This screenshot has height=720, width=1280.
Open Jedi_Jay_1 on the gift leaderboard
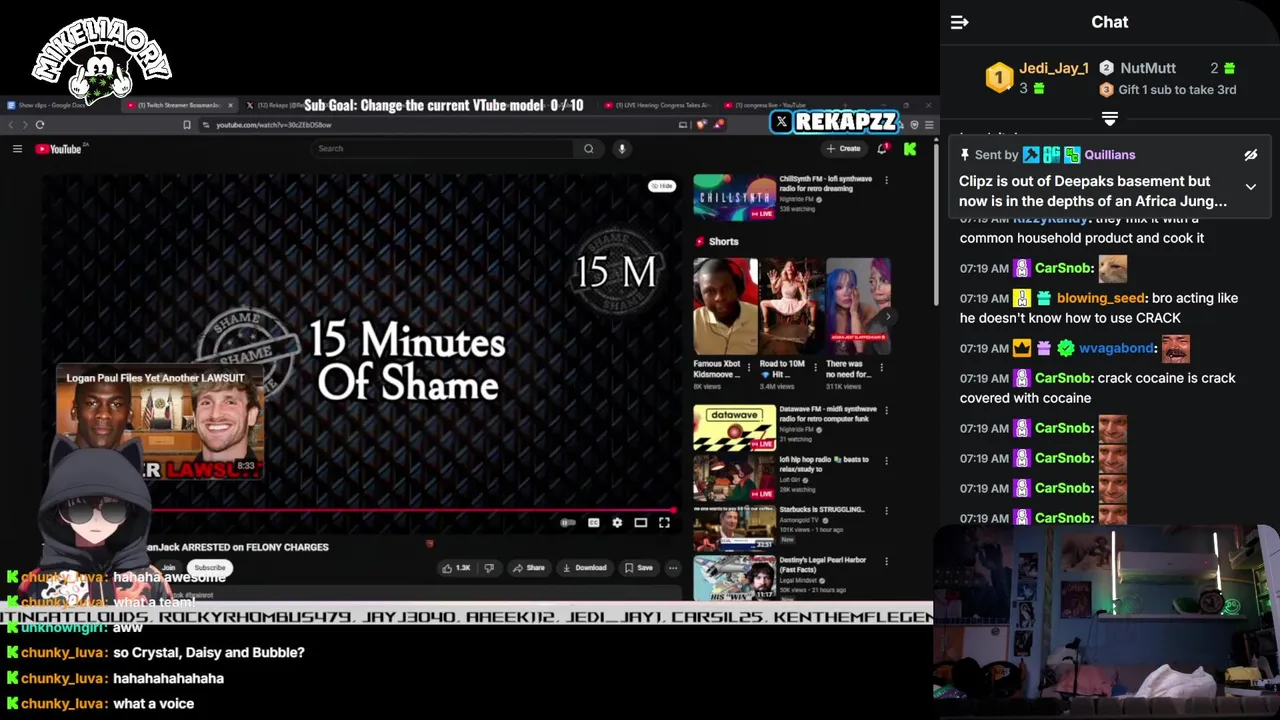click(1053, 68)
